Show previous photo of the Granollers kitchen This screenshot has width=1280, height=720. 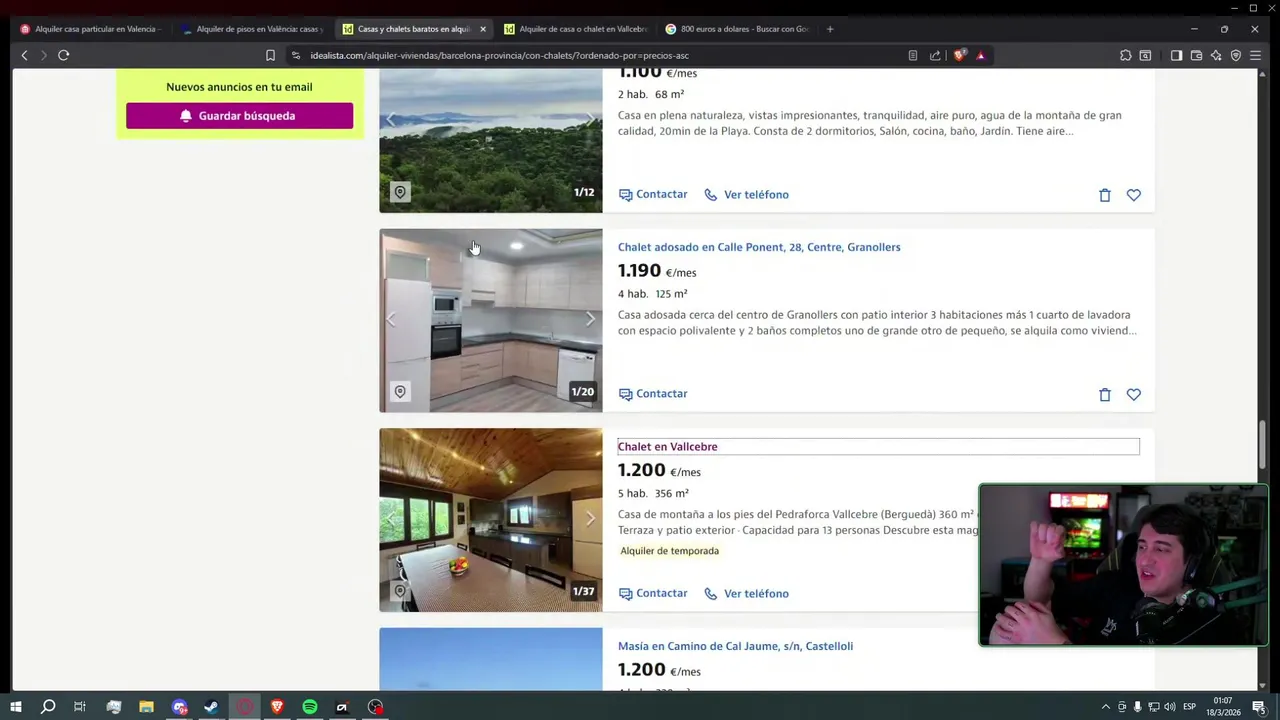click(x=391, y=319)
